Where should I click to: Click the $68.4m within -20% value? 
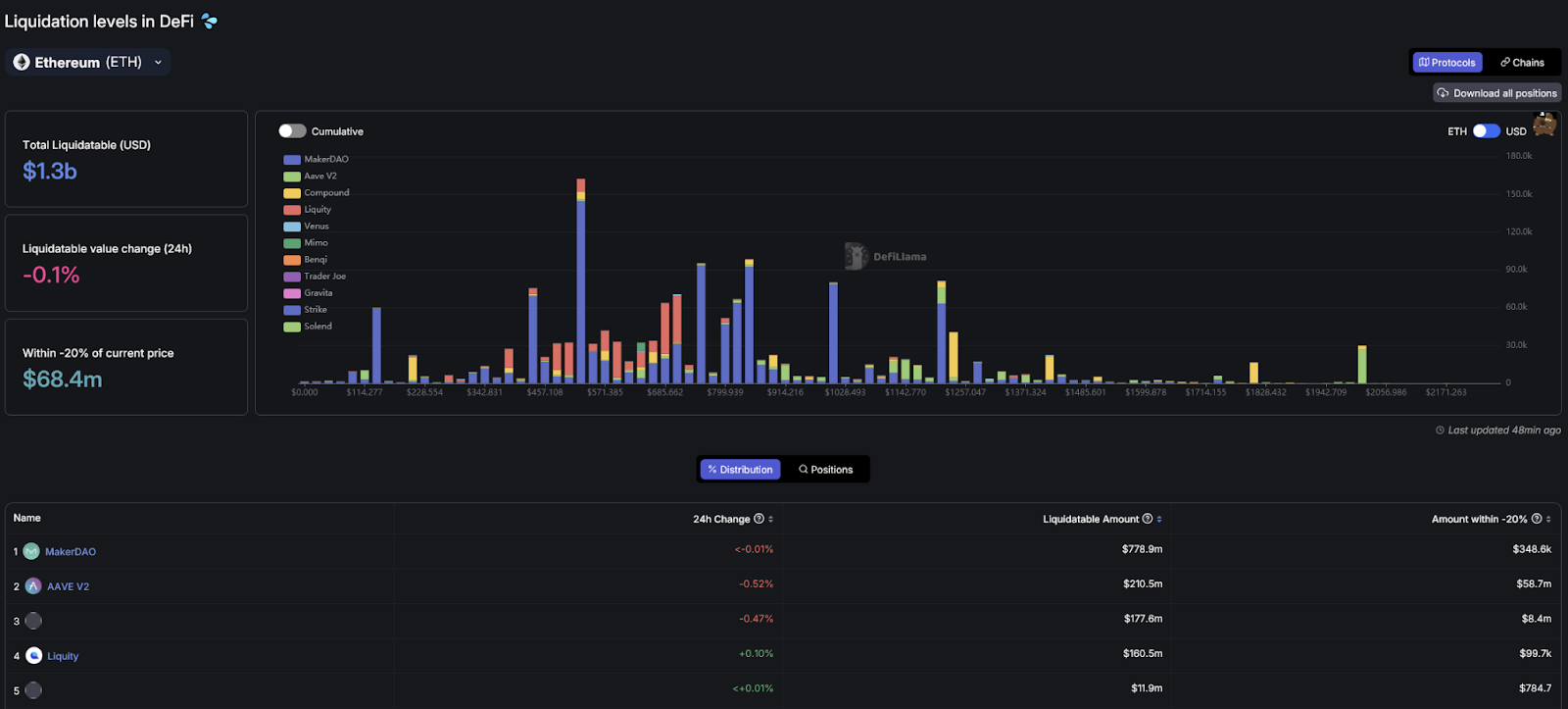[x=63, y=379]
